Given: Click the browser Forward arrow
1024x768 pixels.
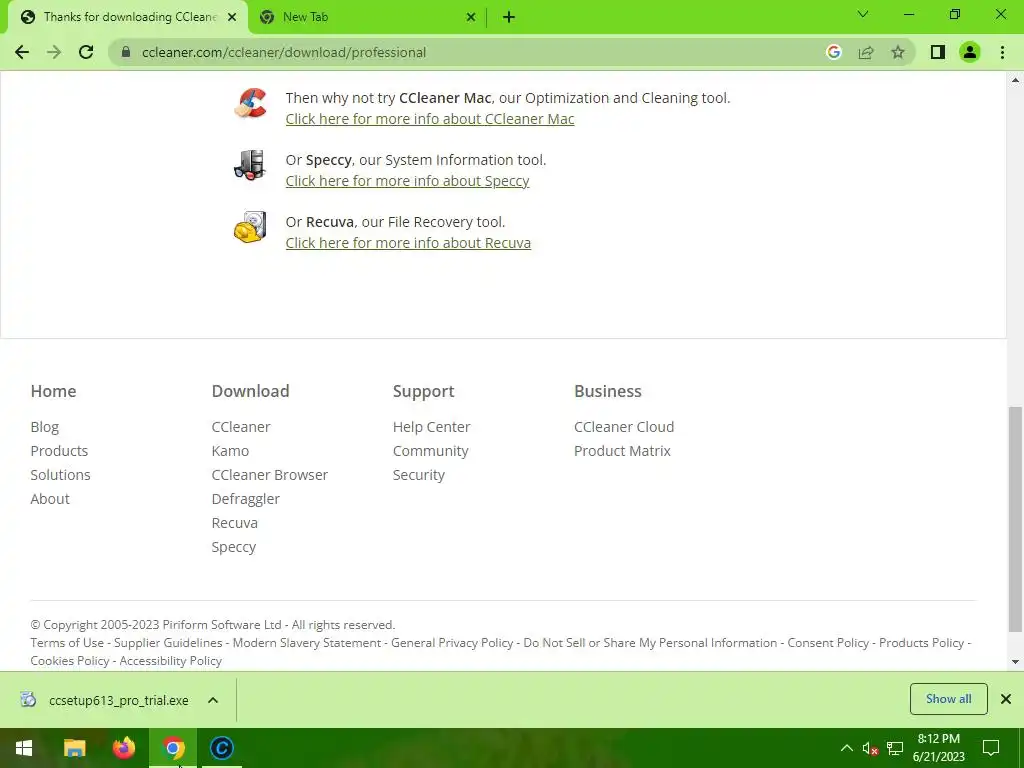Looking at the screenshot, I should tap(54, 52).
